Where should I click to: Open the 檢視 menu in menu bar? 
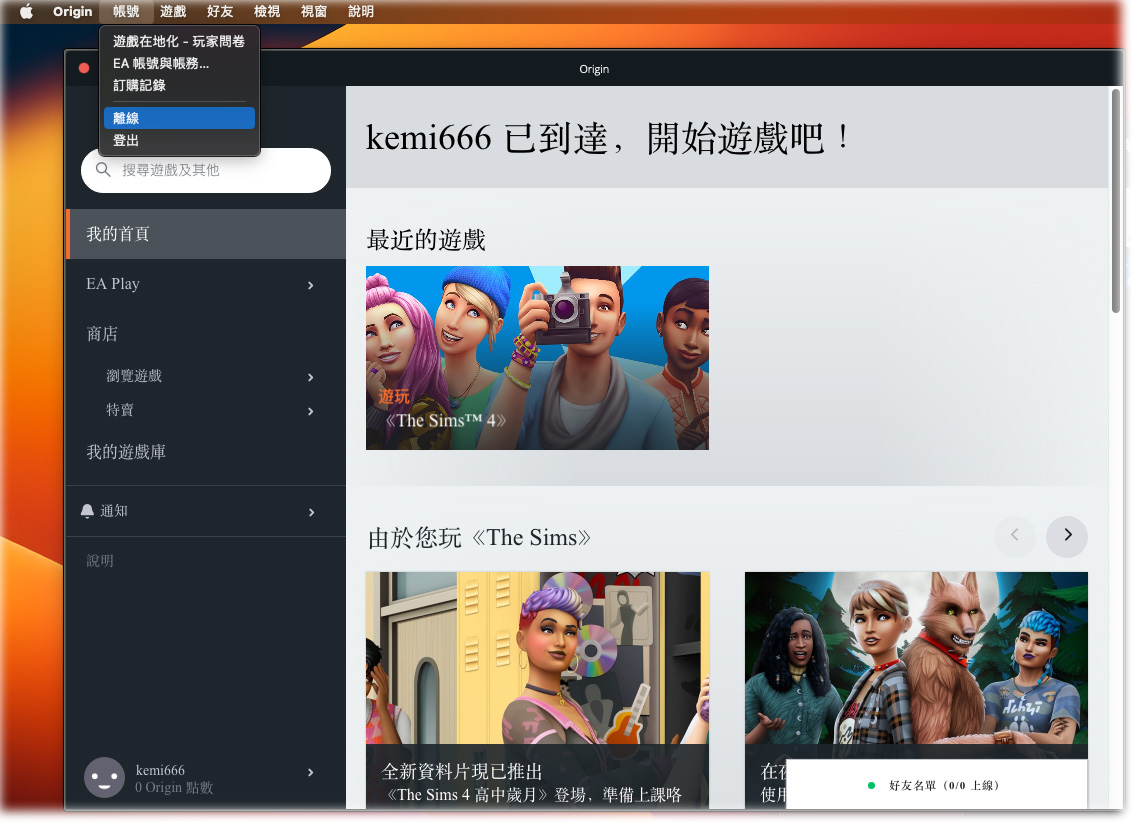tap(267, 12)
